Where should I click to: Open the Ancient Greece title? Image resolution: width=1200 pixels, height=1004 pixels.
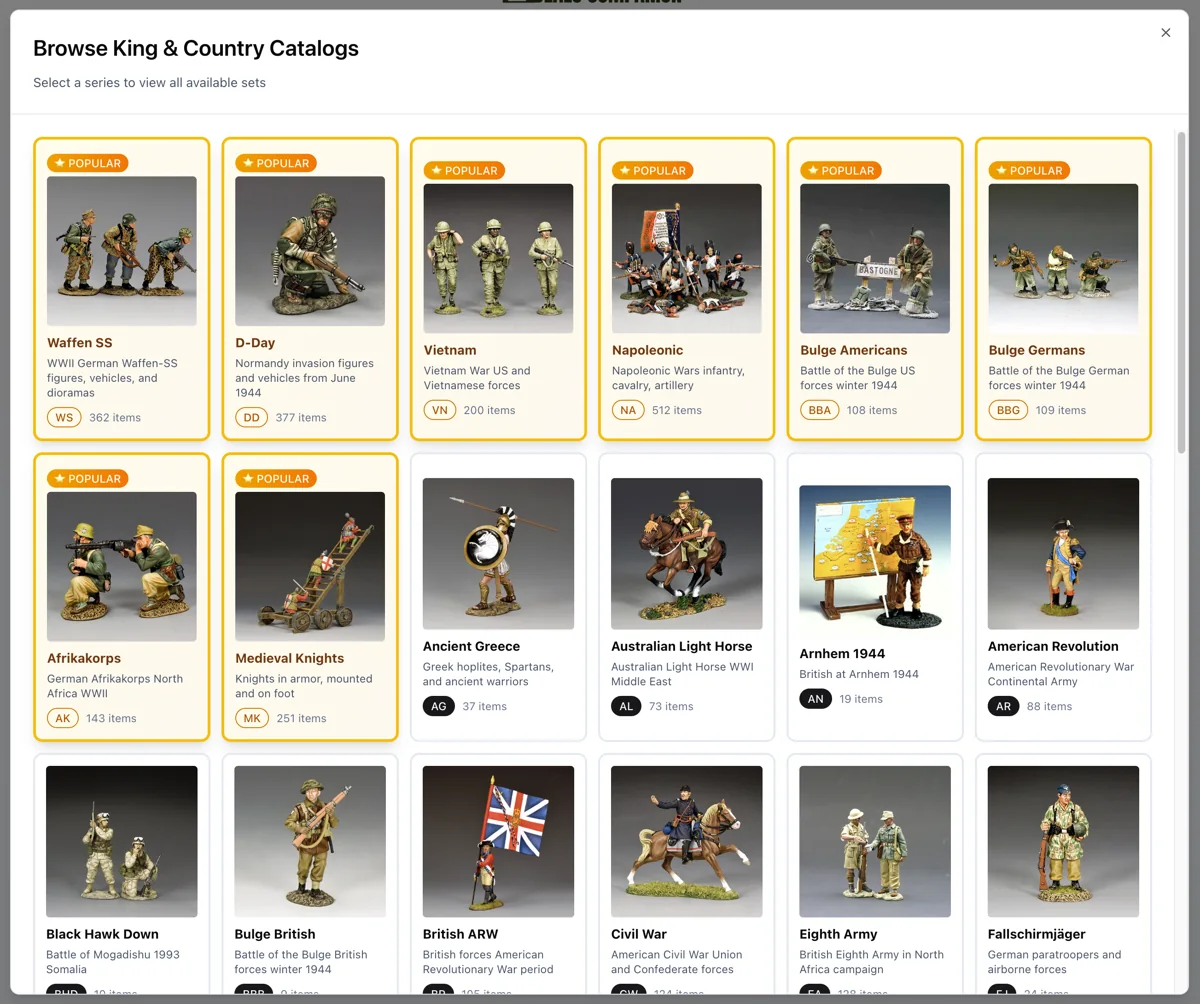471,646
